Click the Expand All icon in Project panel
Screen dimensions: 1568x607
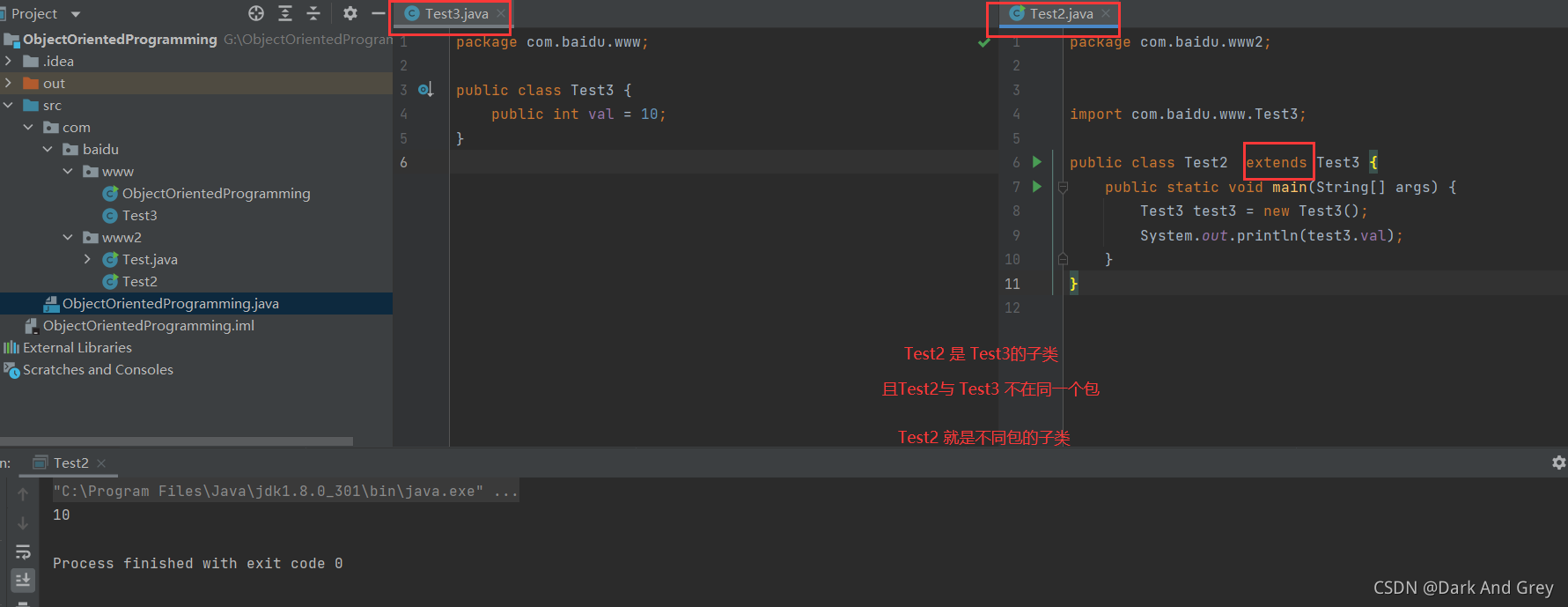coord(285,13)
